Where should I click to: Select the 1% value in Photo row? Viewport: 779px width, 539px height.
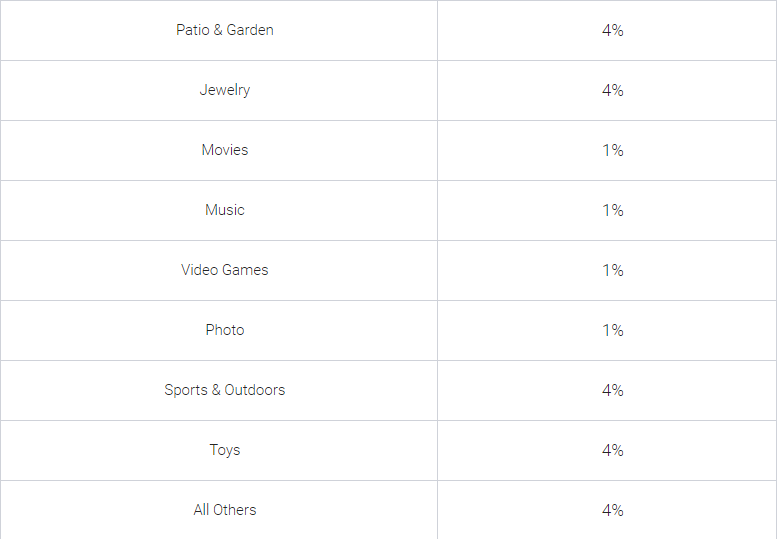coord(612,330)
